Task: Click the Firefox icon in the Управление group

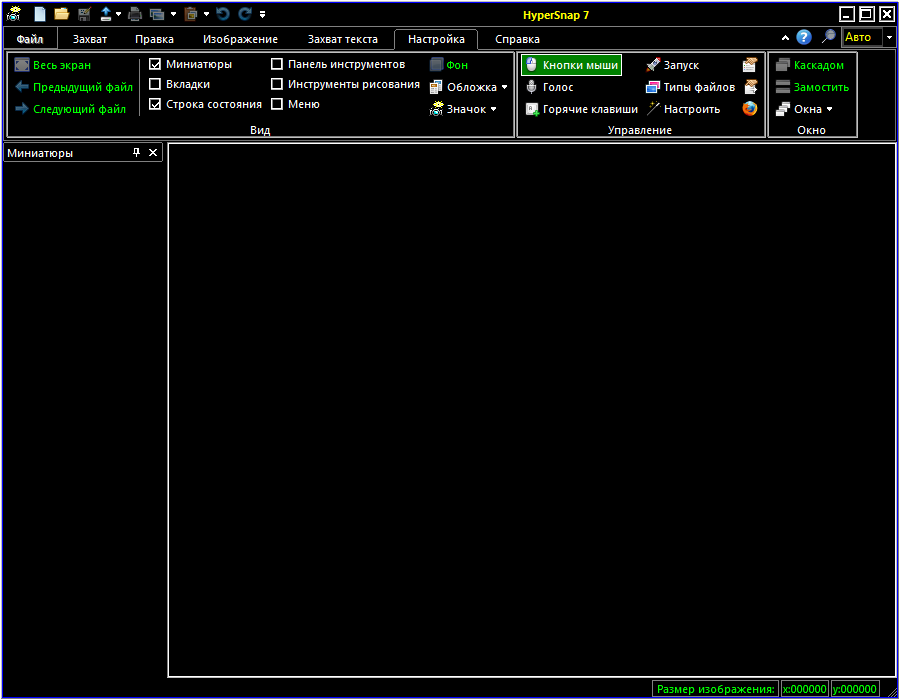Action: (750, 108)
